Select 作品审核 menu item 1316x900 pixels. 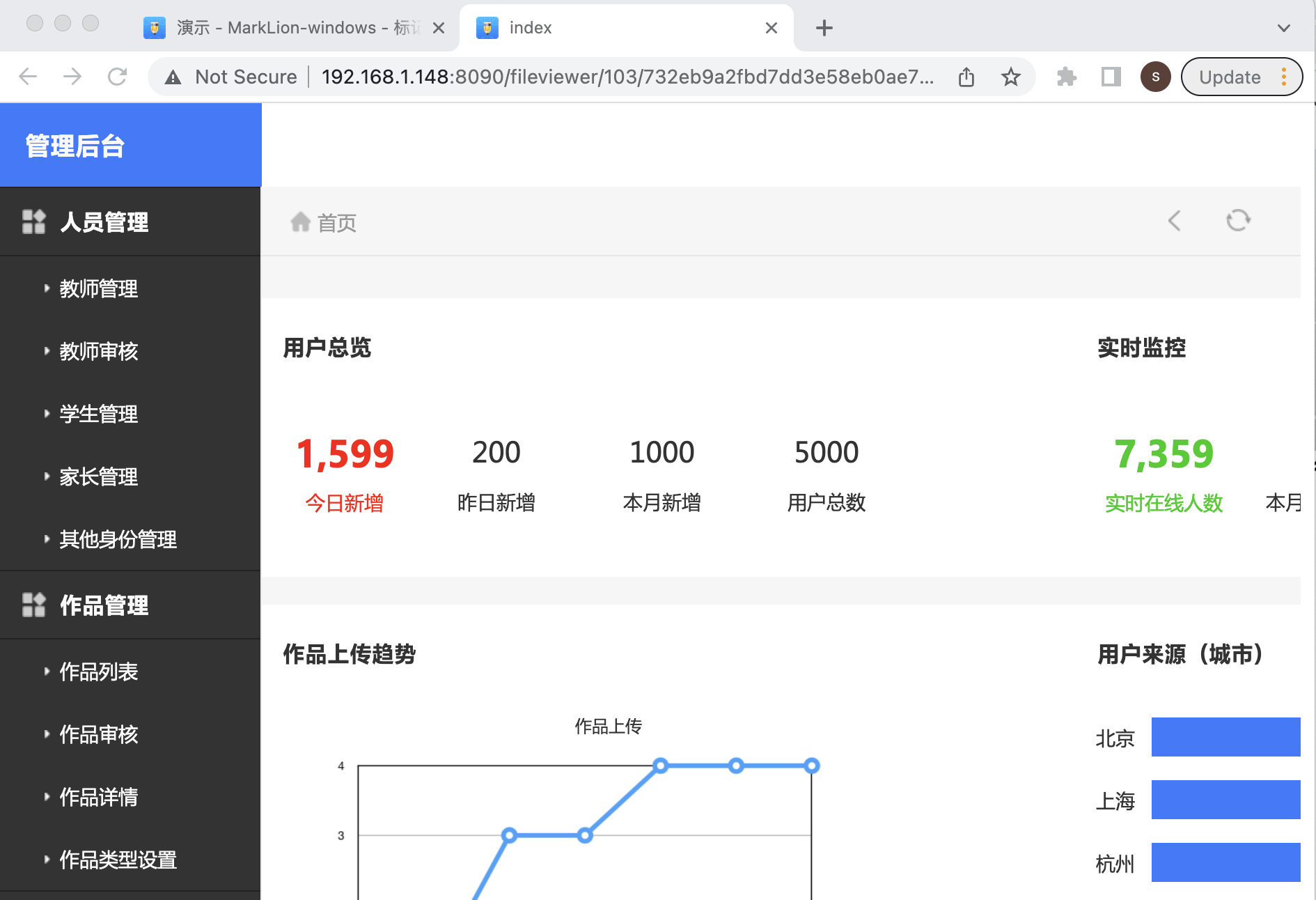coord(99,734)
